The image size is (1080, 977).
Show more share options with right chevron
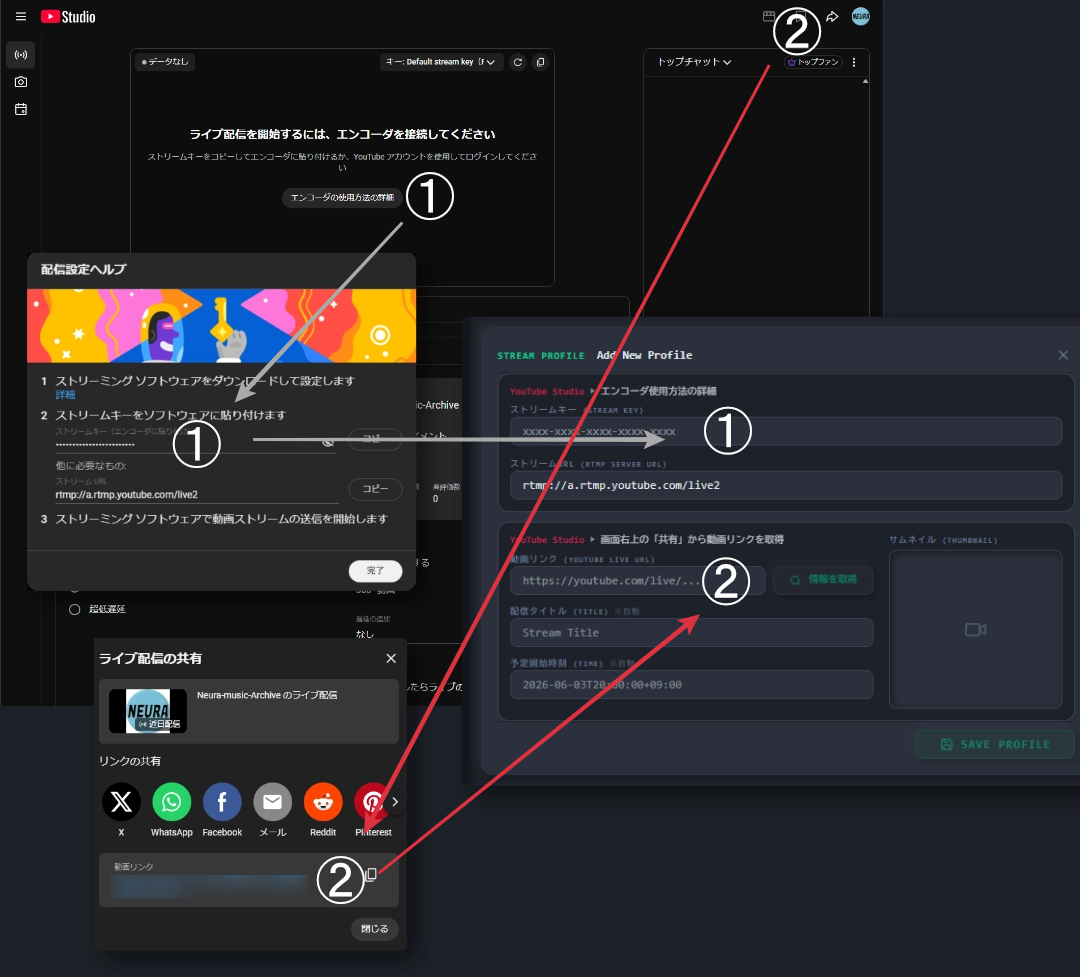pos(395,802)
